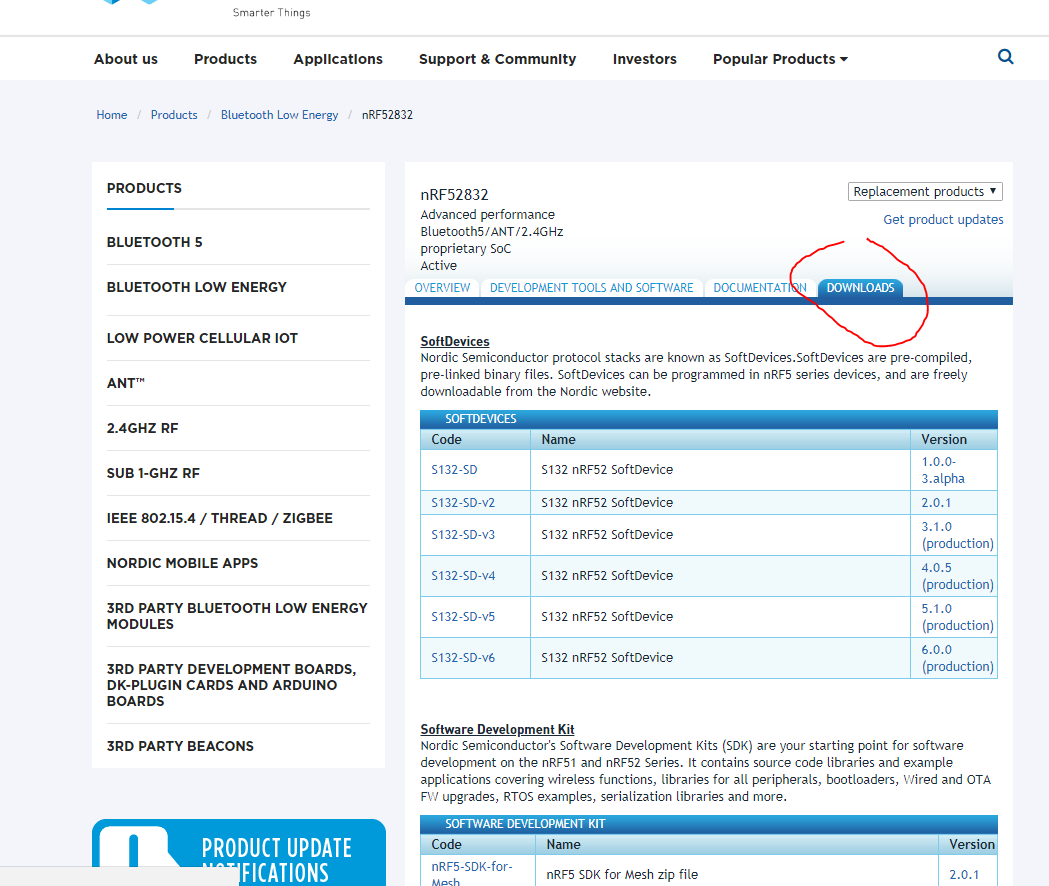Screen dimensions: 1049x886
Task: Open the ANT sidebar category
Action: click(126, 383)
